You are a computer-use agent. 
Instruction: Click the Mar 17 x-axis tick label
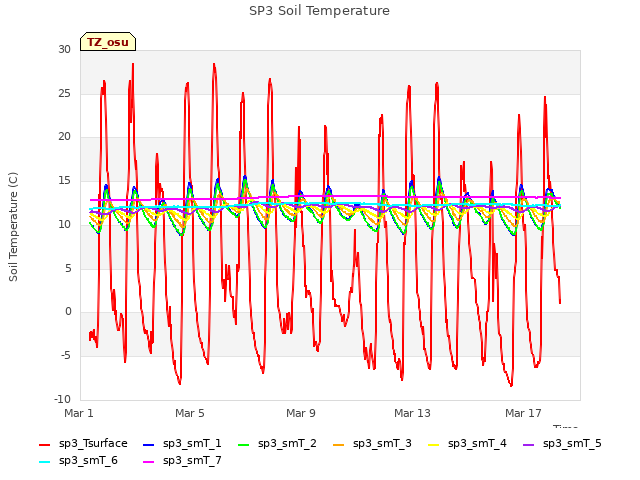coord(523,413)
